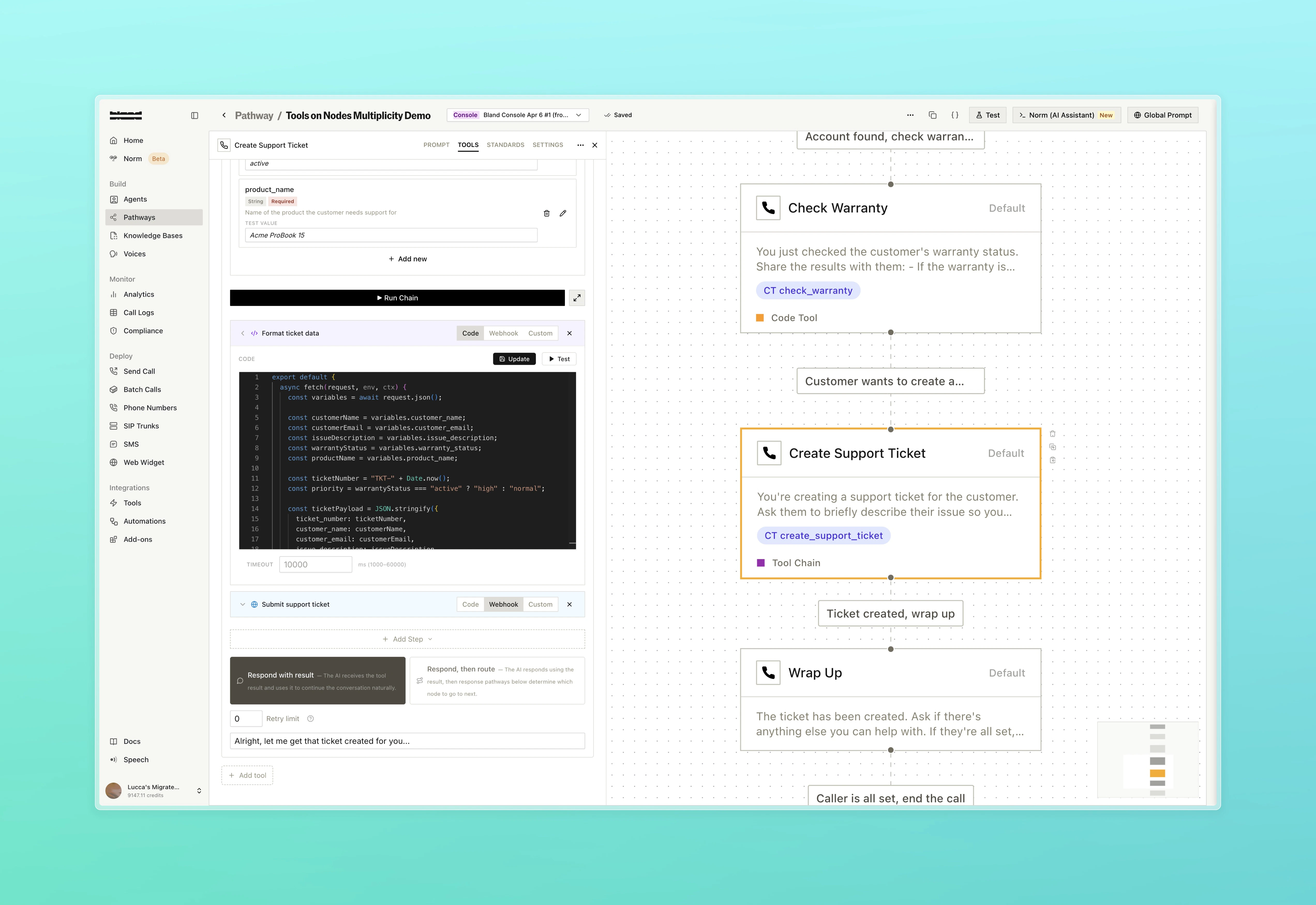
Task: Collapse the Submit support ticket step
Action: tap(243, 604)
